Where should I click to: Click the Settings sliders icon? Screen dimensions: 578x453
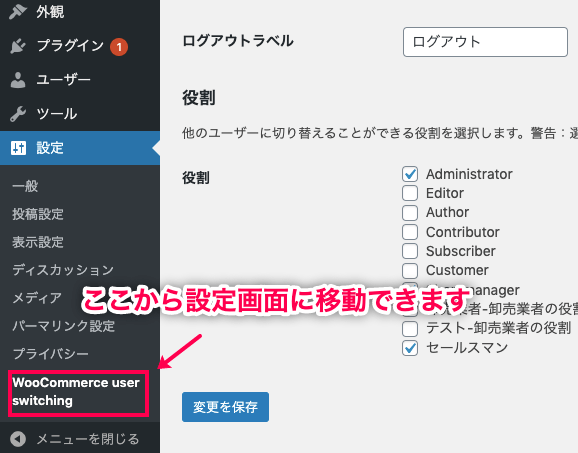pyautogui.click(x=18, y=148)
